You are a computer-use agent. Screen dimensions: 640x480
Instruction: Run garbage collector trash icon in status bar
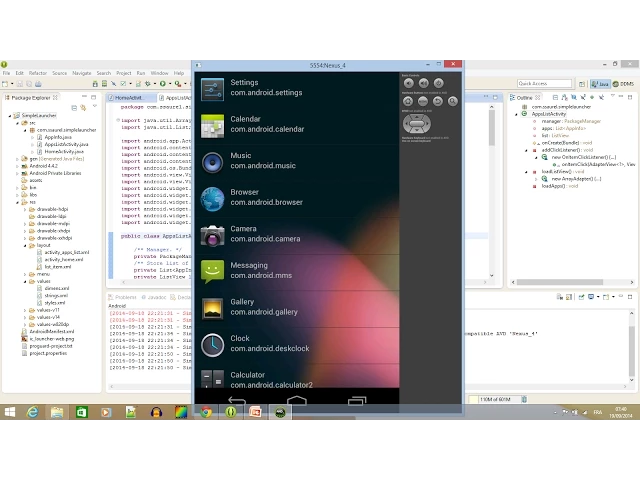pos(524,399)
